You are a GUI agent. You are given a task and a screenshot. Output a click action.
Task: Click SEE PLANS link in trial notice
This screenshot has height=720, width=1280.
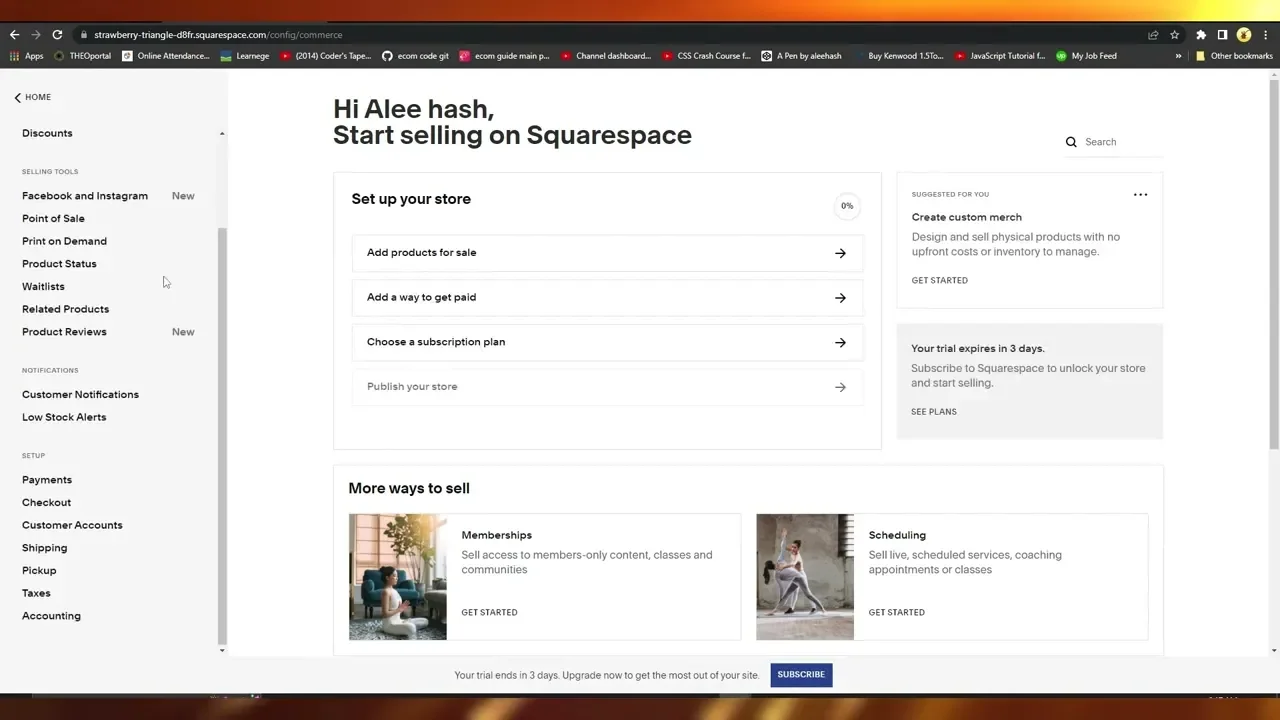(x=934, y=412)
